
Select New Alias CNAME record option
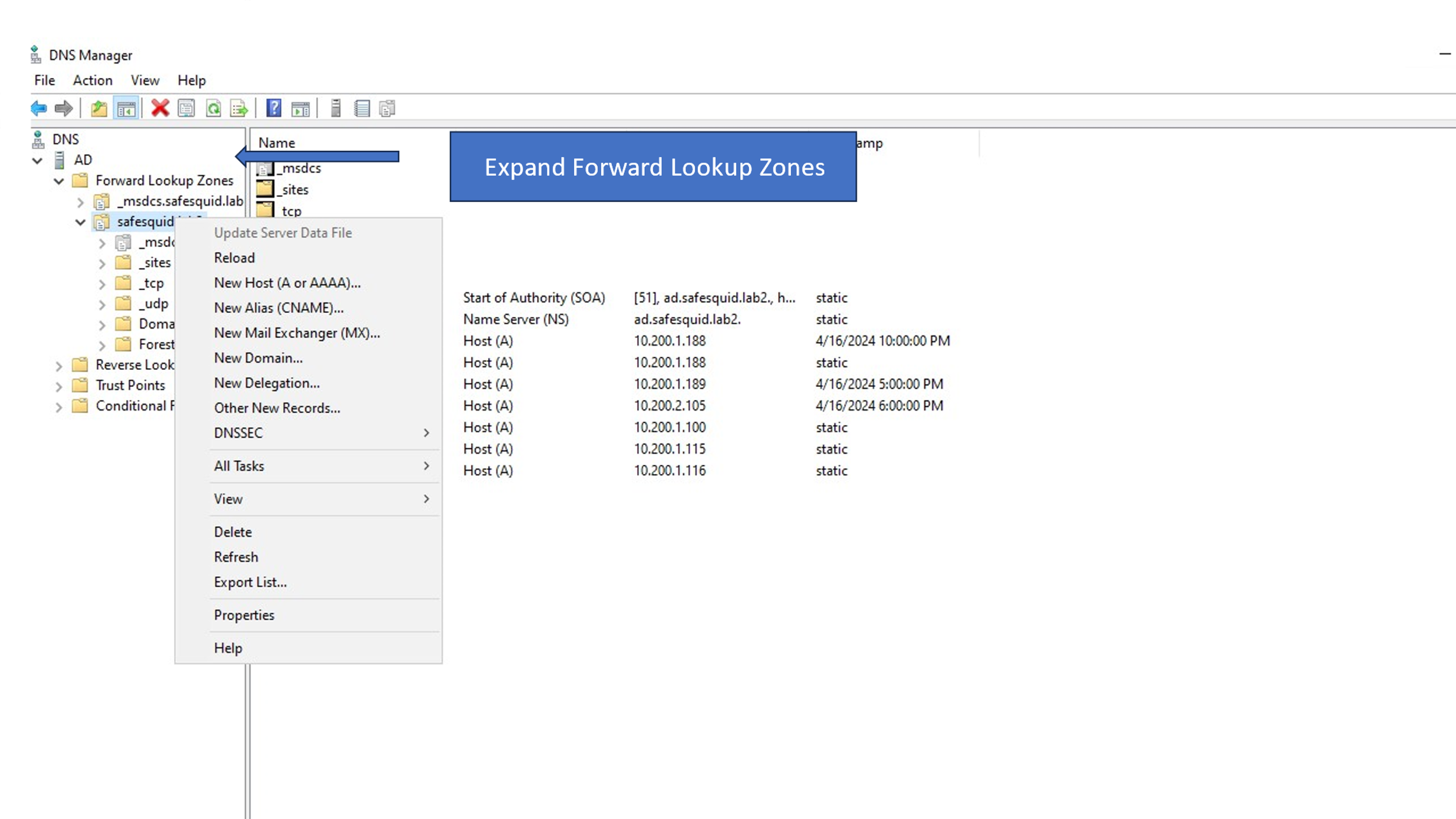click(x=279, y=307)
